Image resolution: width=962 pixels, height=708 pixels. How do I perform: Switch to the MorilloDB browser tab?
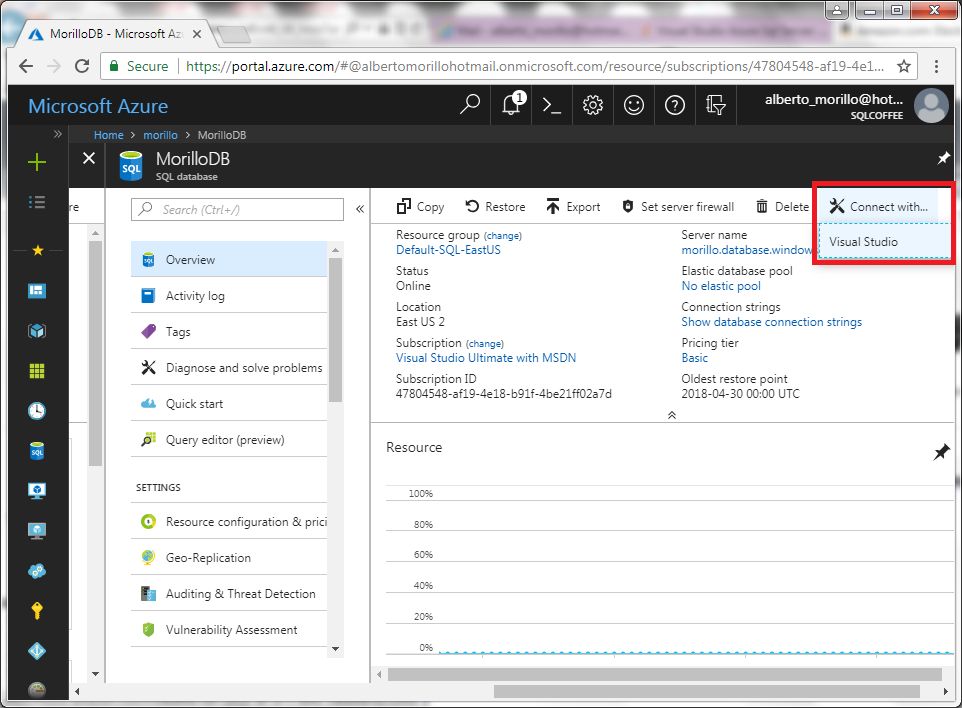(115, 34)
